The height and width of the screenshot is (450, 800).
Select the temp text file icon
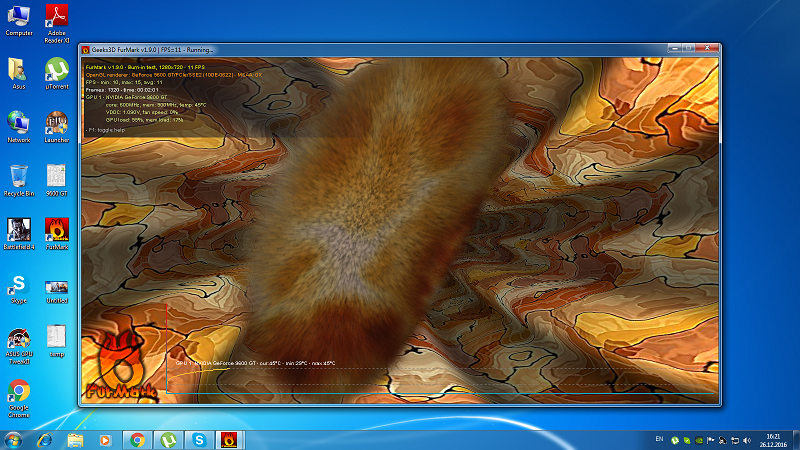56,341
